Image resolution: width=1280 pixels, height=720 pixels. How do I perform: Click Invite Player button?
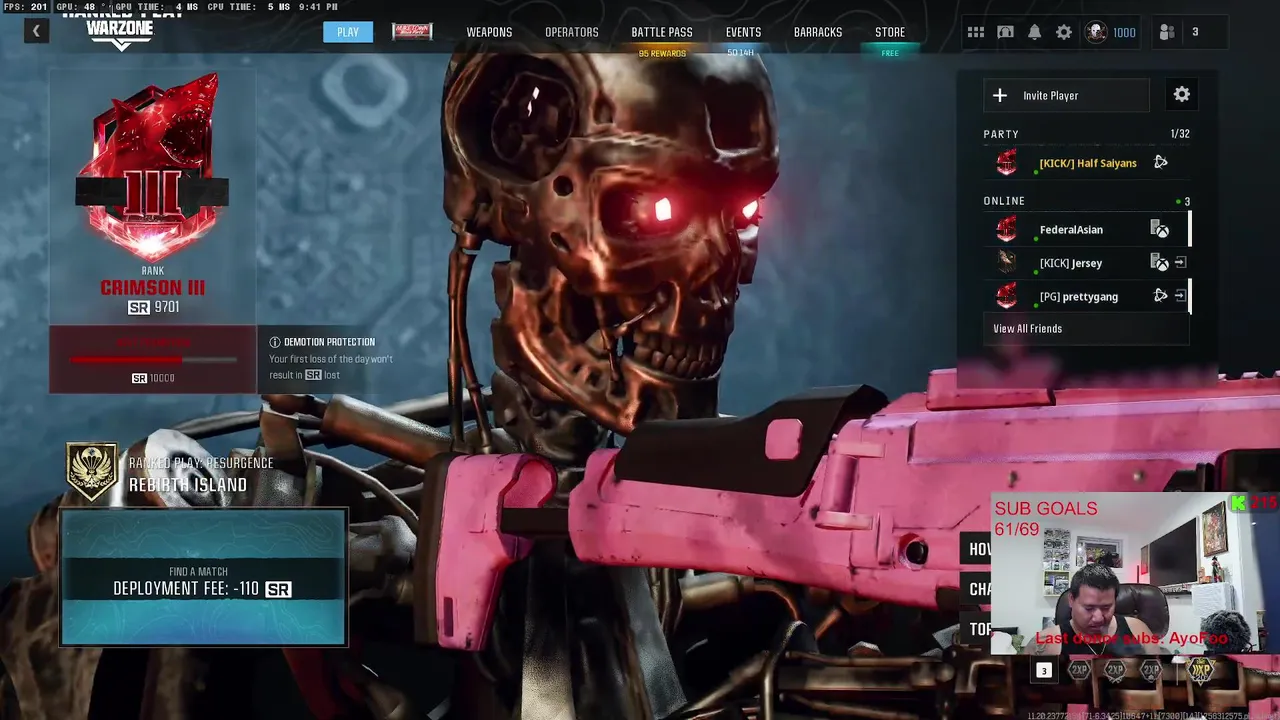[1066, 95]
